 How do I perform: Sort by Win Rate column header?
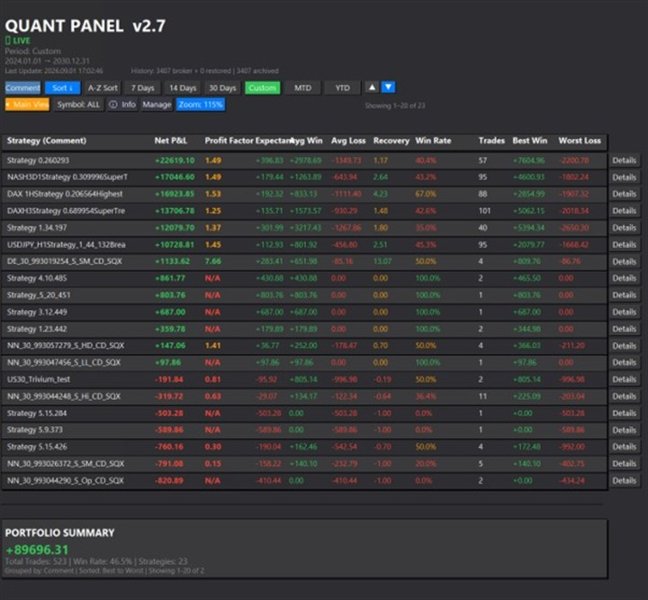pos(433,140)
